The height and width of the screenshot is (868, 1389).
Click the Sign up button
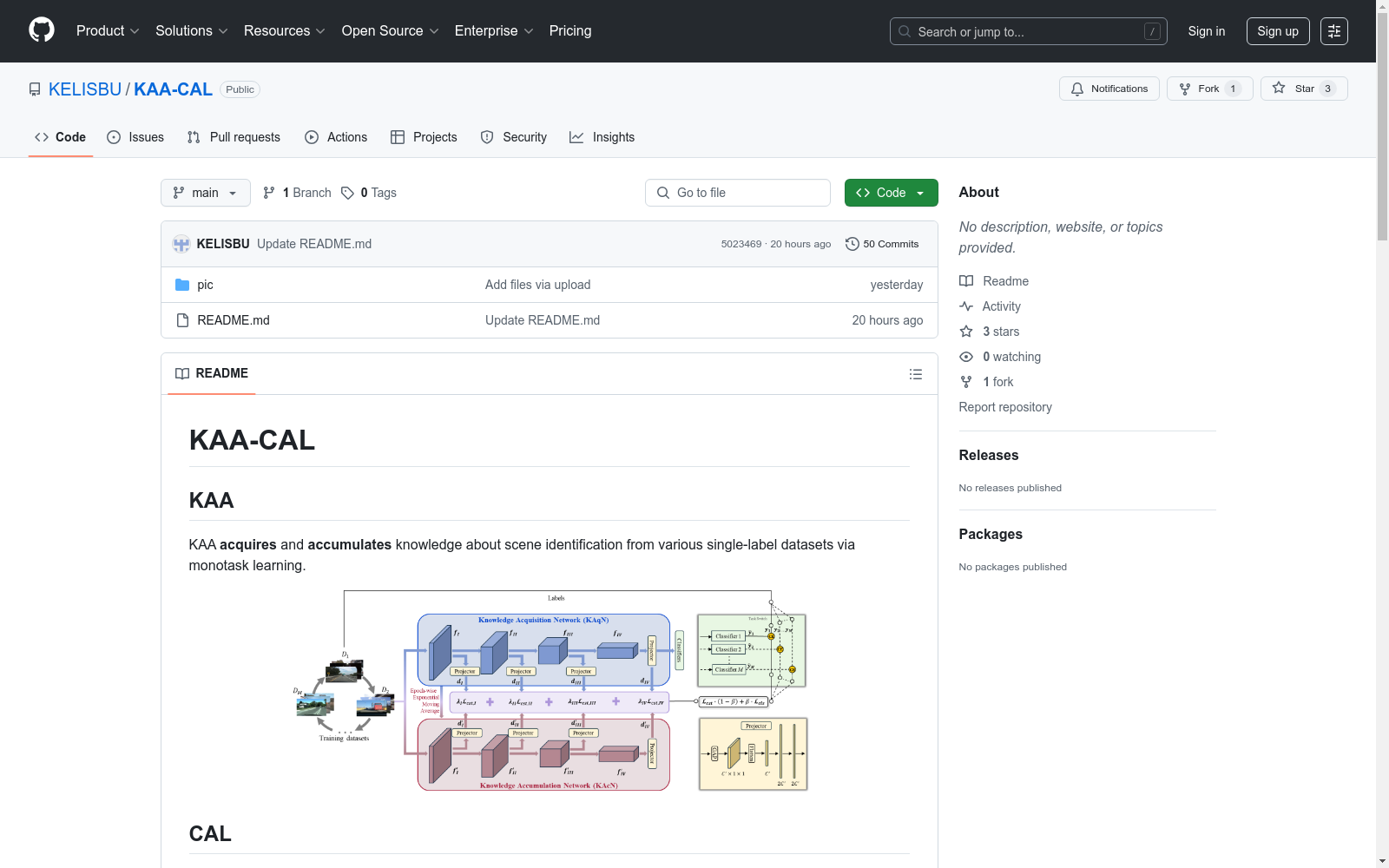pyautogui.click(x=1278, y=31)
